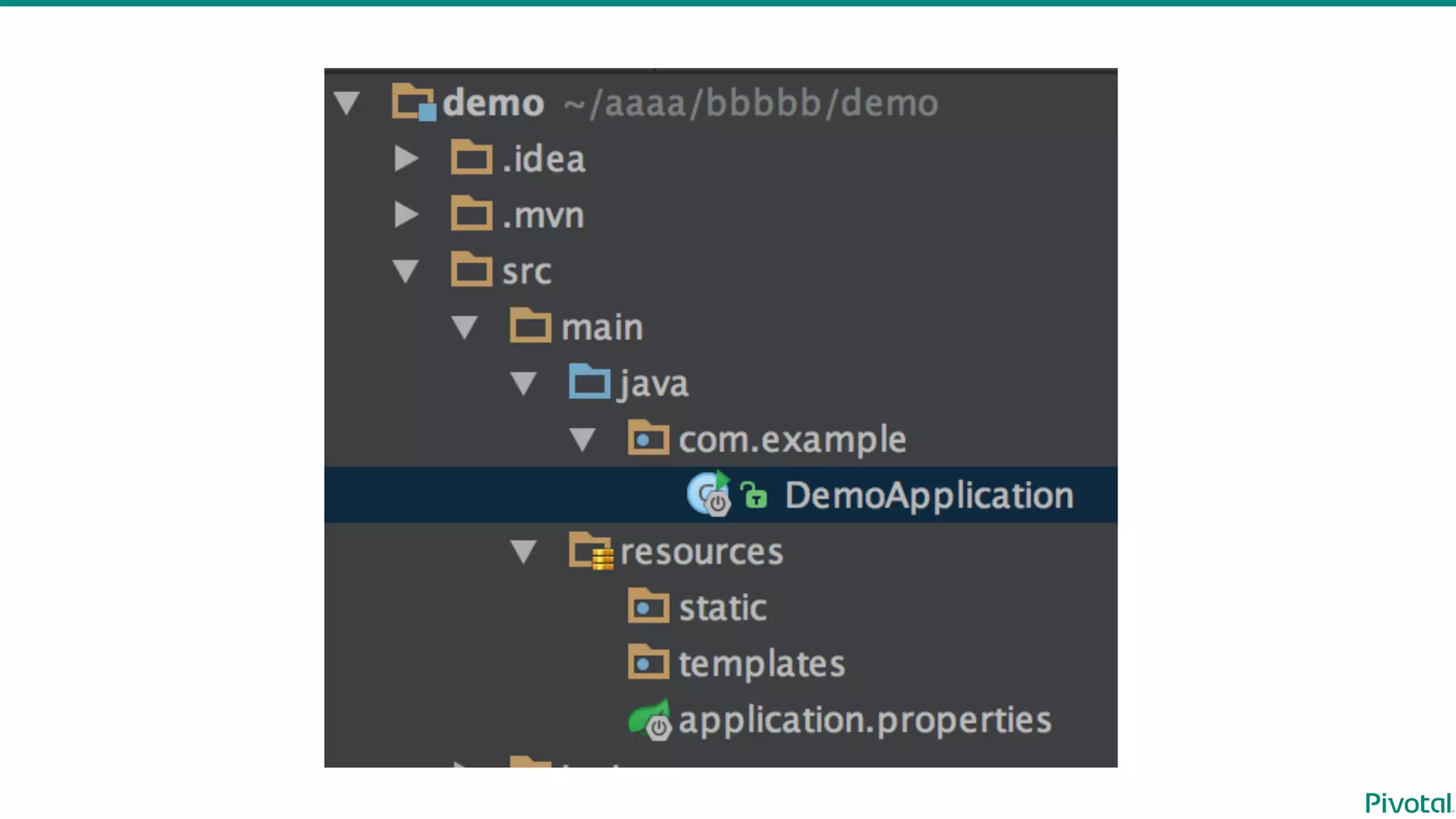
Task: Click the Spring Boot class icon of DemoApplication
Action: point(709,494)
